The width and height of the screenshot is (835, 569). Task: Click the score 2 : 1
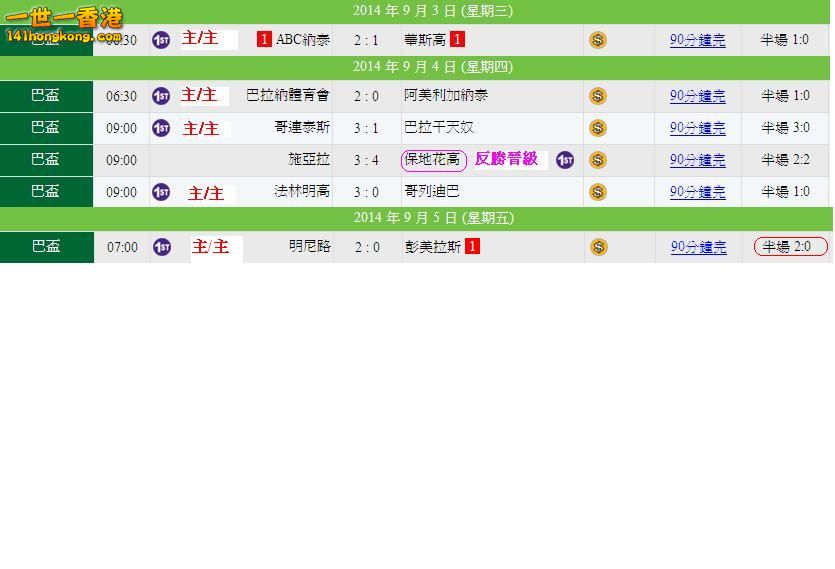coord(366,40)
